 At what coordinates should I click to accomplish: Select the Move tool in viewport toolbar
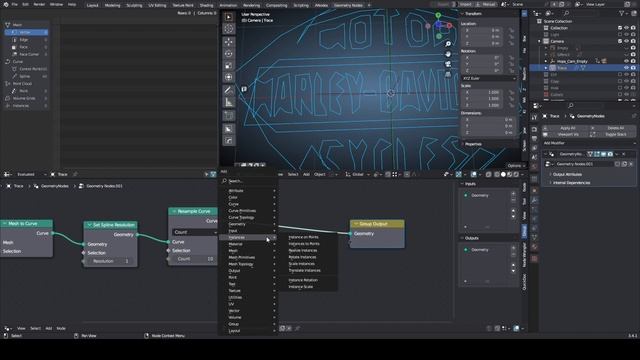pyautogui.click(x=229, y=42)
